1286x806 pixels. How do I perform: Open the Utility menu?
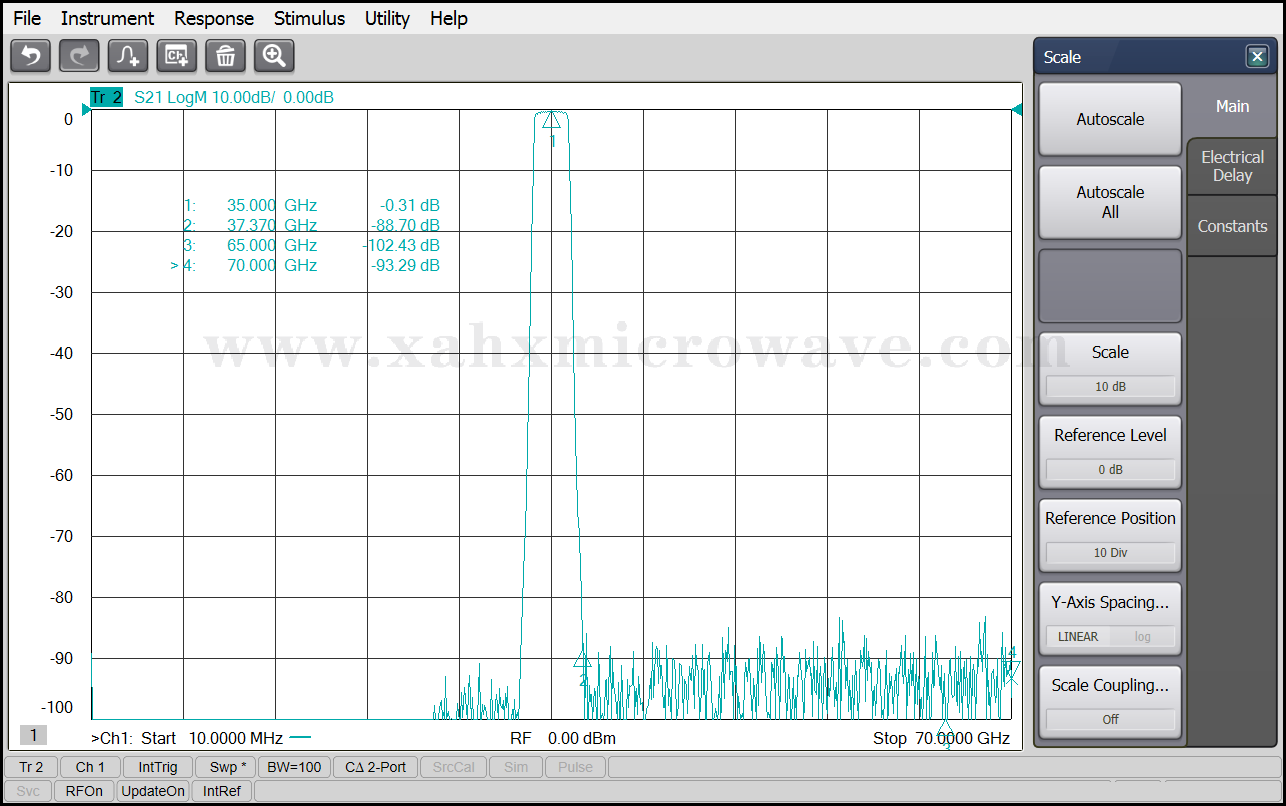coord(387,18)
